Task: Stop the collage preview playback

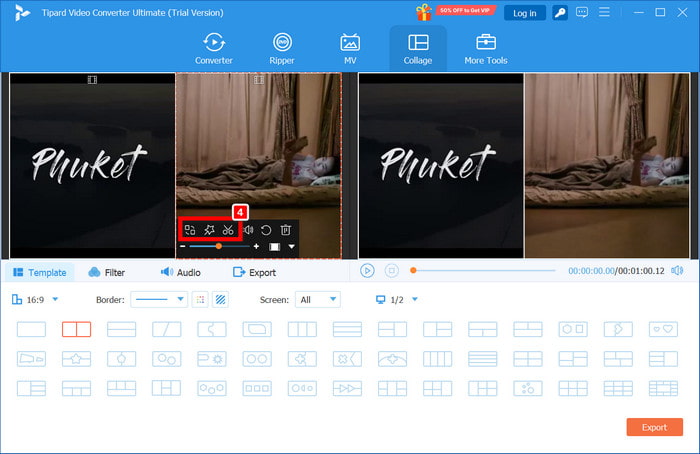Action: click(392, 271)
